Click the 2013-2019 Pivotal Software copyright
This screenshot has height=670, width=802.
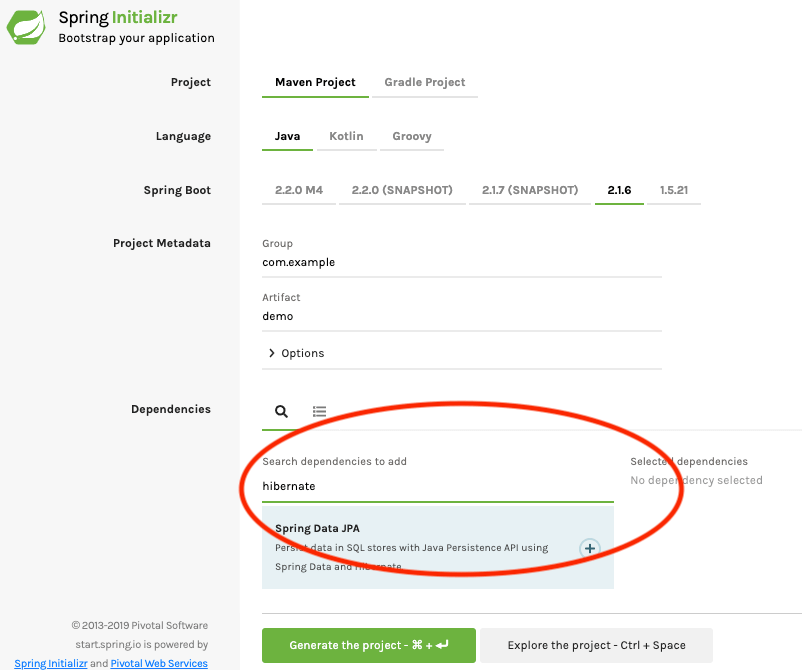140,626
